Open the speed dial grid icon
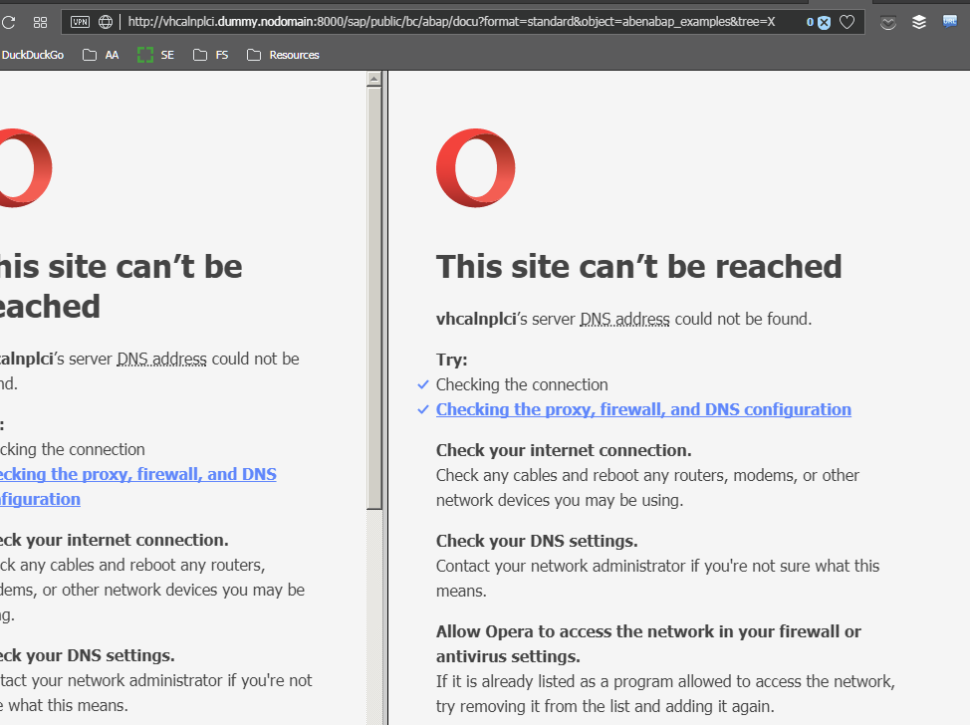The width and height of the screenshot is (970, 727). (x=40, y=21)
